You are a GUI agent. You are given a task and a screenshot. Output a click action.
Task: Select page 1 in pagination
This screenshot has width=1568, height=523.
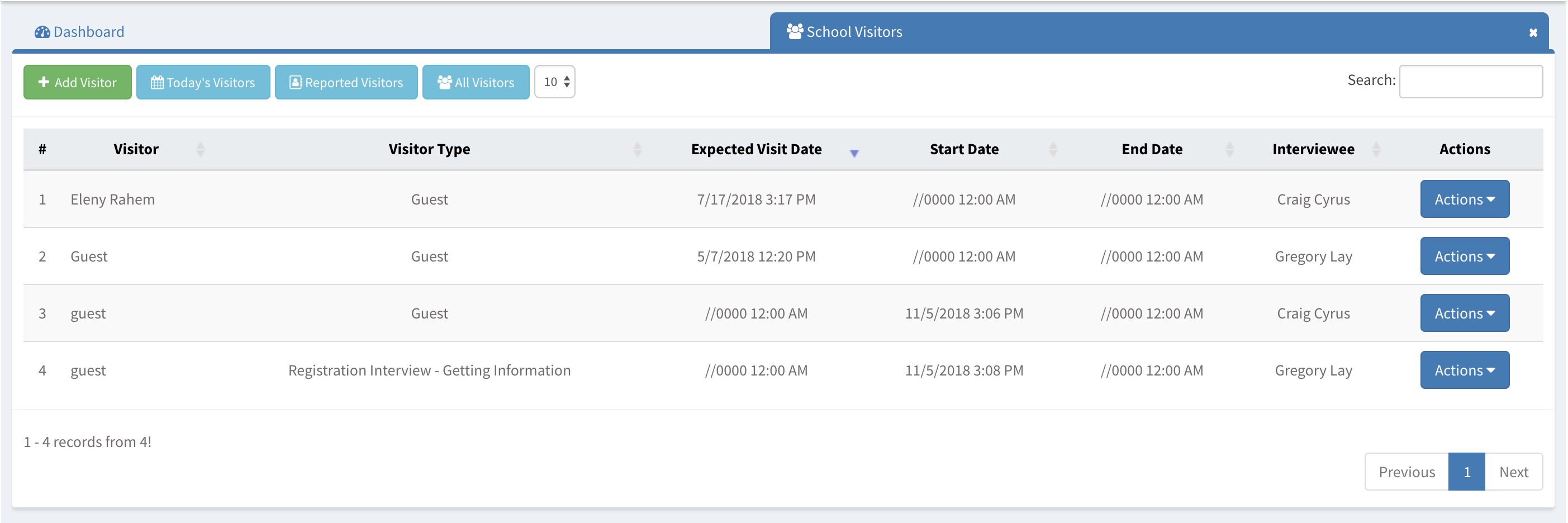pyautogui.click(x=1466, y=472)
